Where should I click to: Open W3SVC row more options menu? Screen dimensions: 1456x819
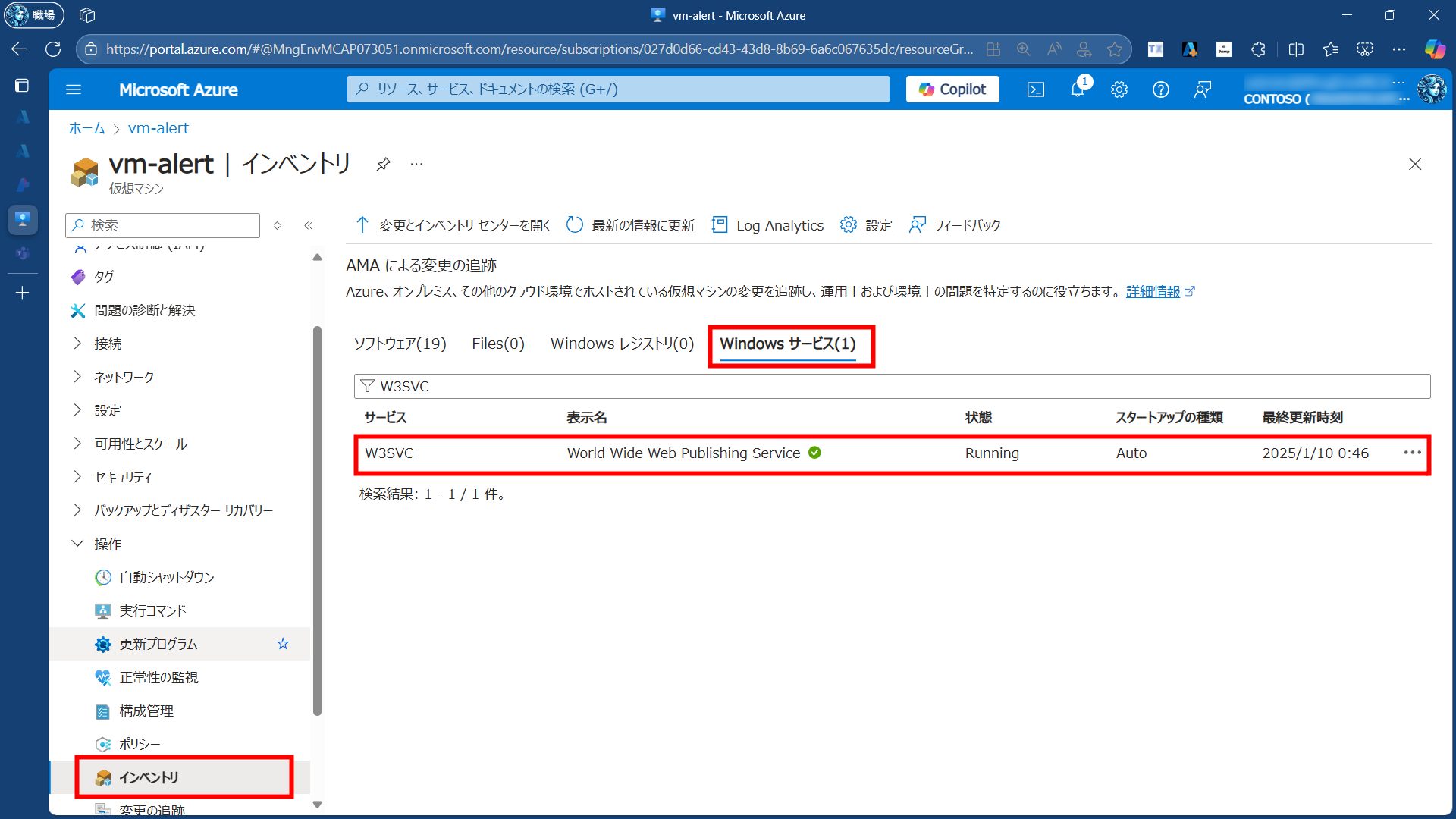point(1412,453)
